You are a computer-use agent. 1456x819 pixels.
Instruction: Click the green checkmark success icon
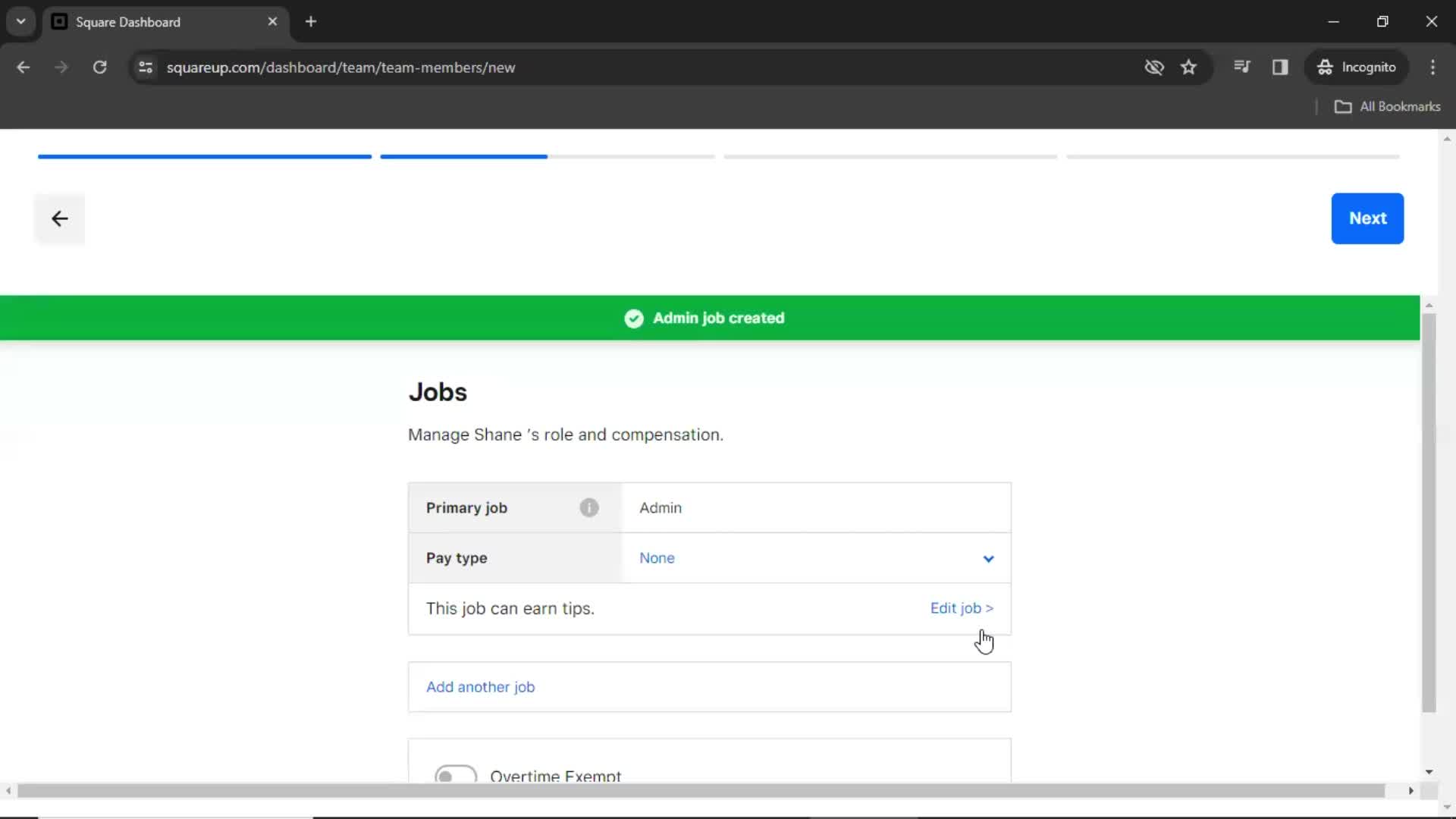632,318
